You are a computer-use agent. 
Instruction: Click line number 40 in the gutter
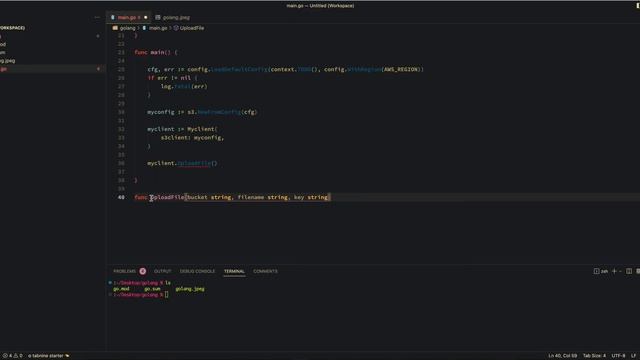pyautogui.click(x=121, y=198)
